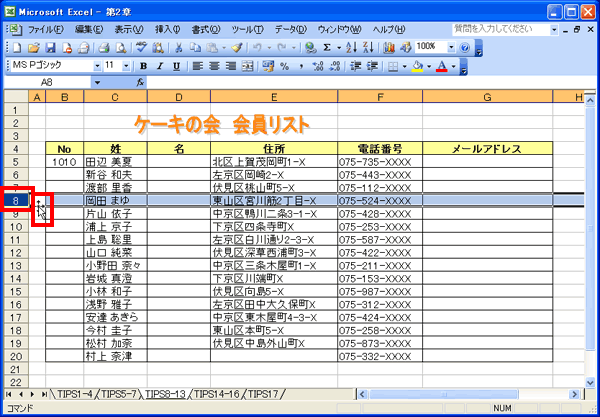Image resolution: width=600 pixels, height=417 pixels.
Task: Click the horizontal scrollbar thumb
Action: 444,394
